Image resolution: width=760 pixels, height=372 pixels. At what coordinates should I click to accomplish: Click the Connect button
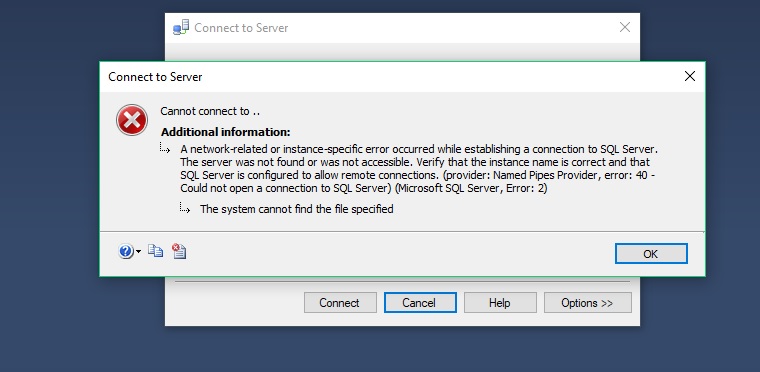pyautogui.click(x=340, y=303)
